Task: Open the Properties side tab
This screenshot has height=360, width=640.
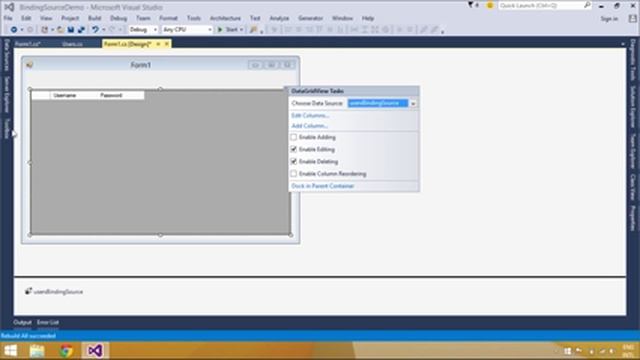Action: pos(633,218)
